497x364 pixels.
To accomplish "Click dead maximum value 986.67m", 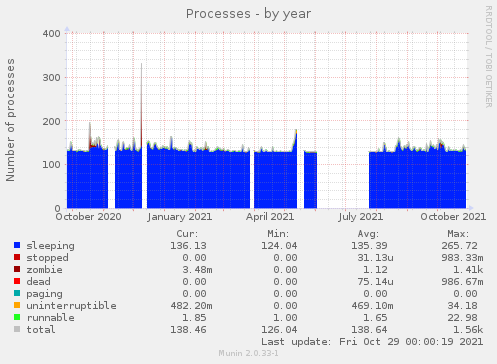I will point(463,282).
